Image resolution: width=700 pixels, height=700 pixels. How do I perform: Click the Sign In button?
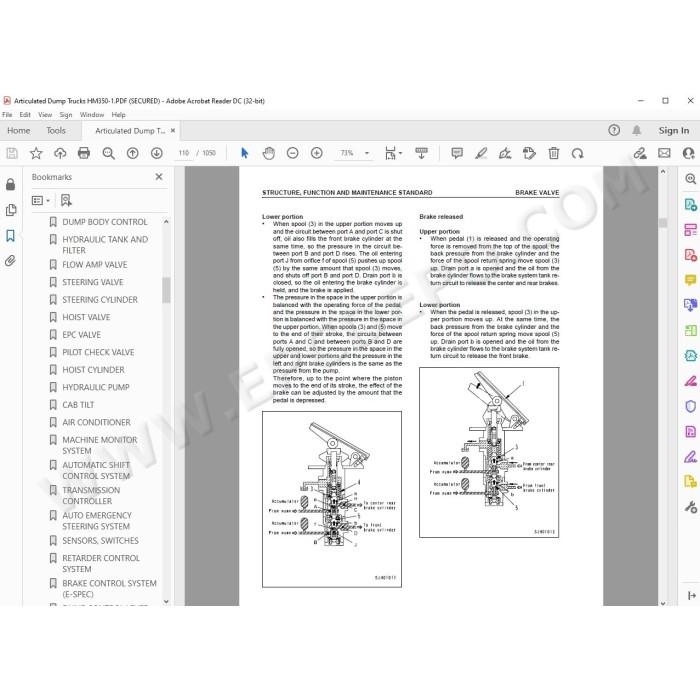[x=674, y=130]
